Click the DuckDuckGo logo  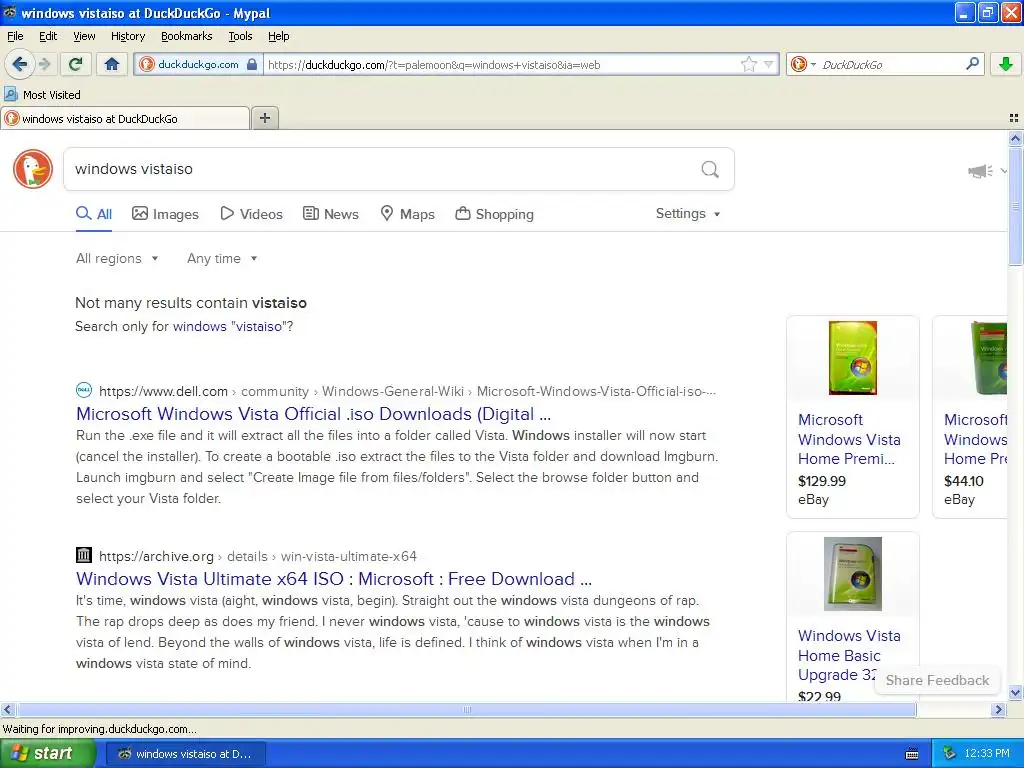pyautogui.click(x=33, y=169)
